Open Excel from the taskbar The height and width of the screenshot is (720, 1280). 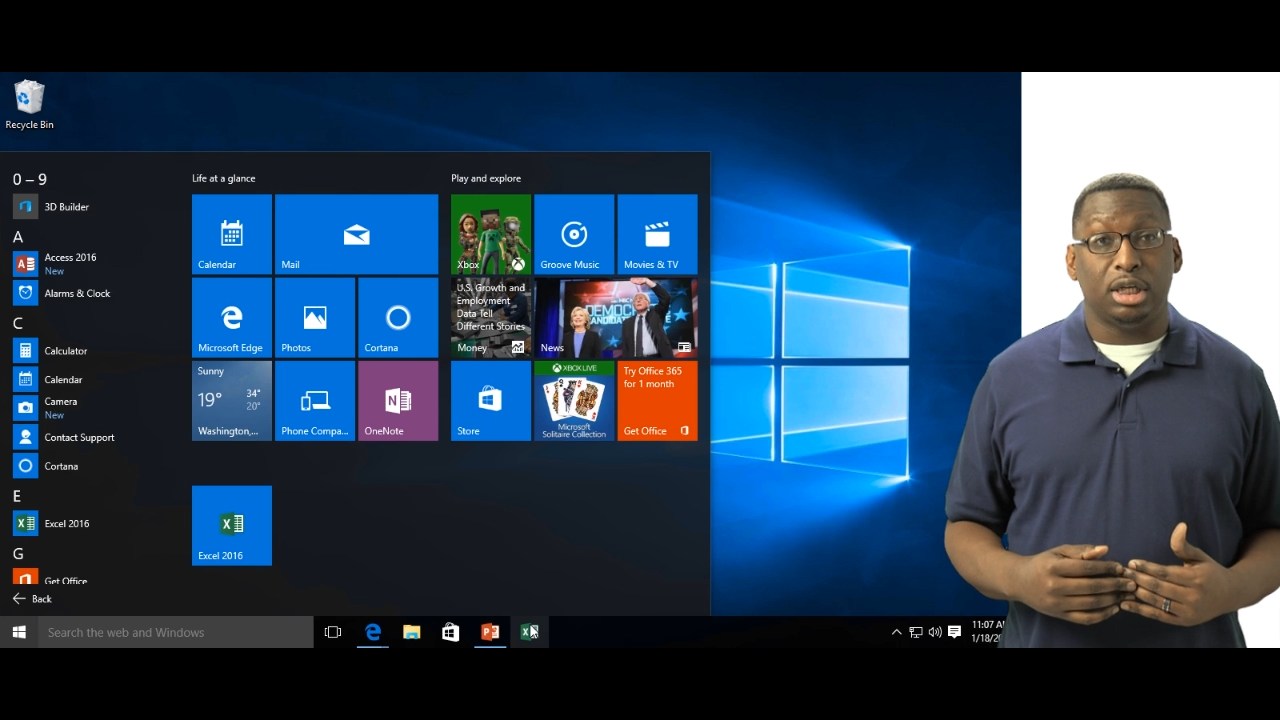click(x=529, y=632)
